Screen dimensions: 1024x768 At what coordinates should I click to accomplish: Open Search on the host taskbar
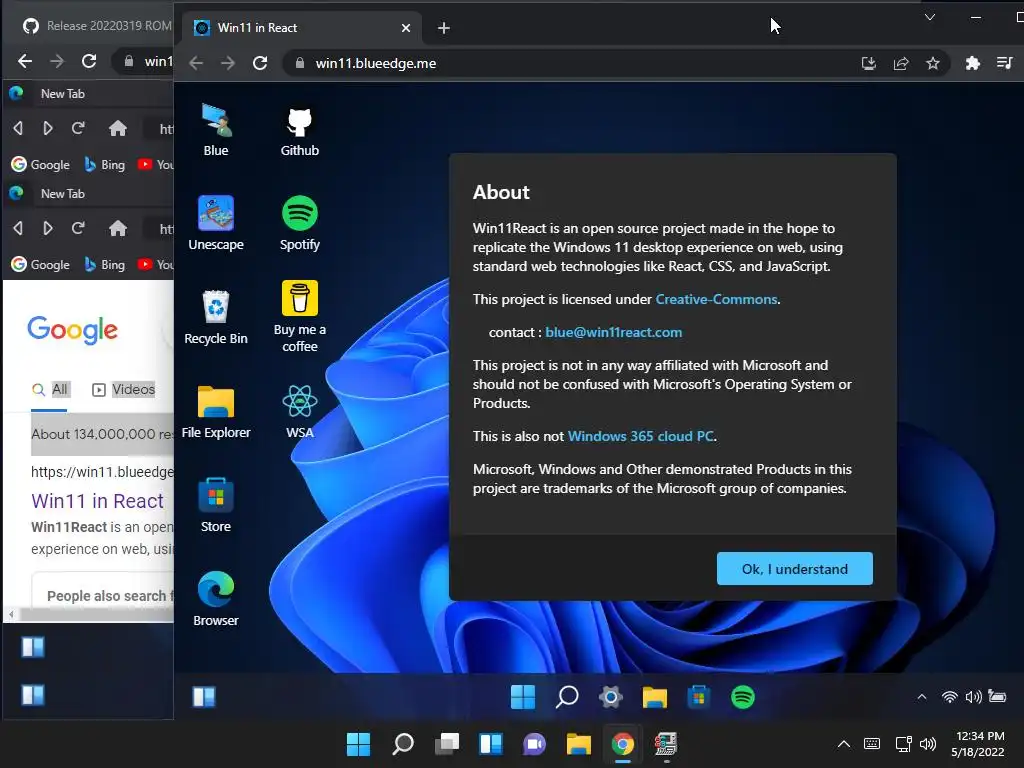pos(402,744)
